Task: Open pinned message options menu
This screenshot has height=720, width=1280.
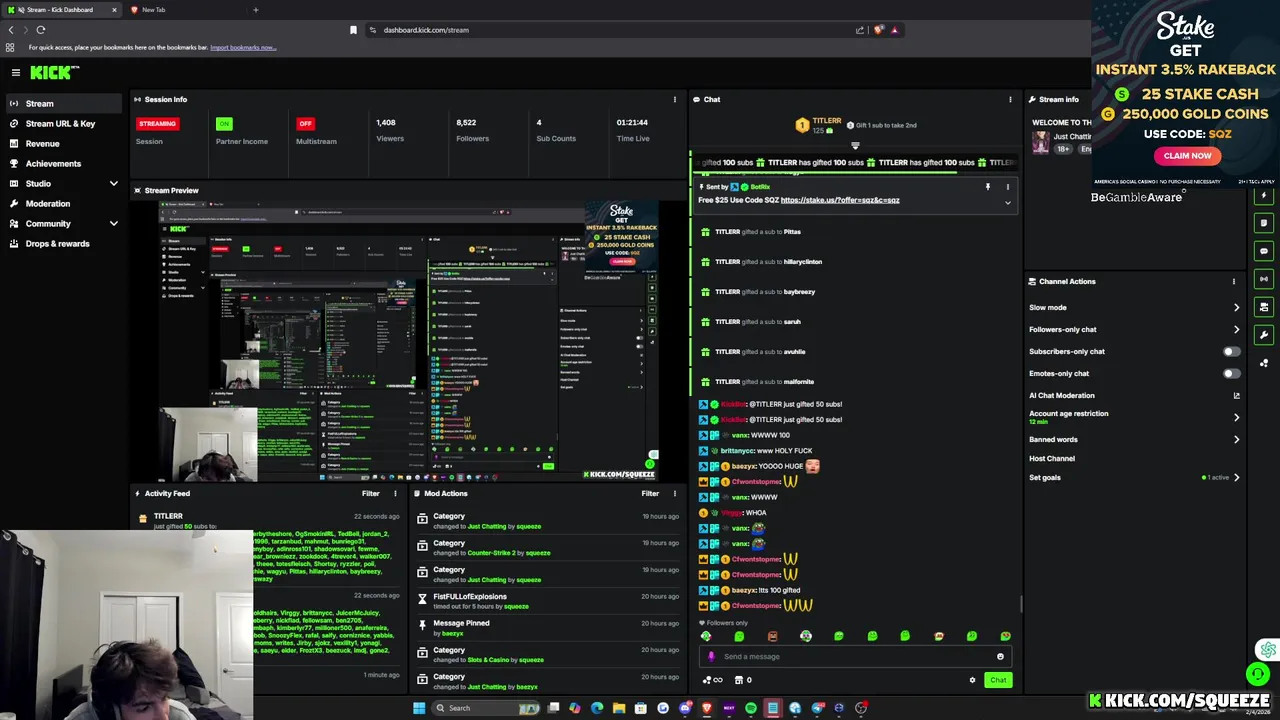Action: tap(1007, 187)
